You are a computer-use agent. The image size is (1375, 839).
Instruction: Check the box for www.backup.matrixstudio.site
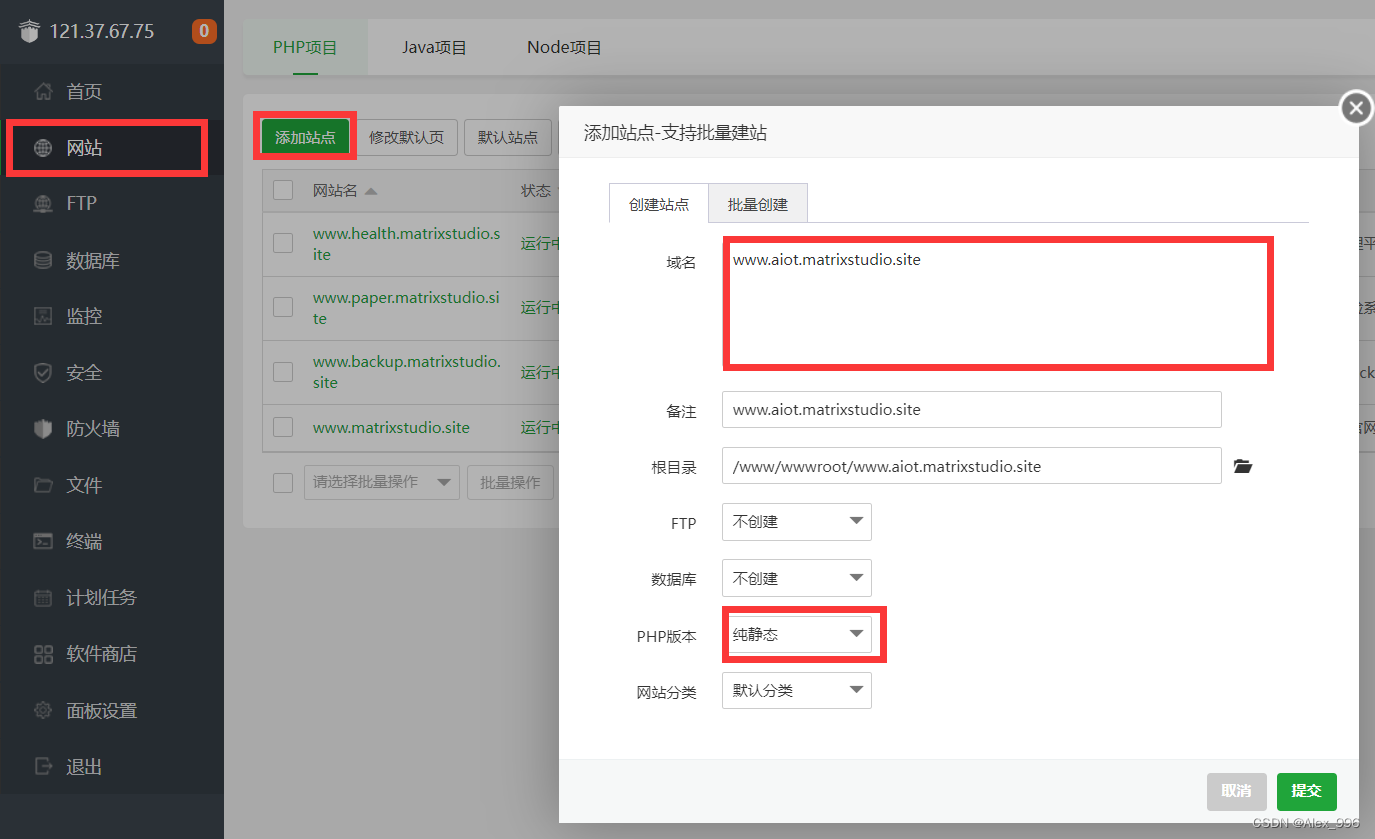click(x=283, y=371)
